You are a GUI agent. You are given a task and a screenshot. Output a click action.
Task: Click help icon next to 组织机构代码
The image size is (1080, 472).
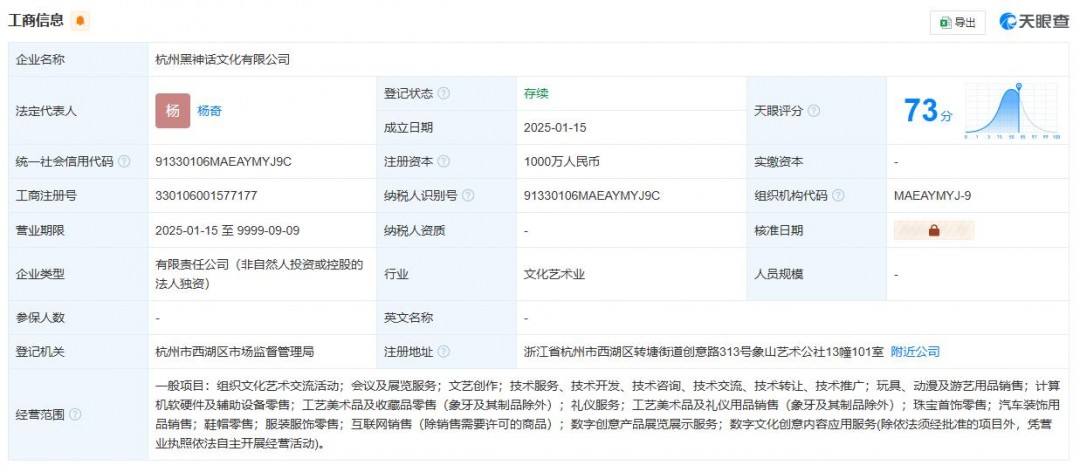coord(838,196)
